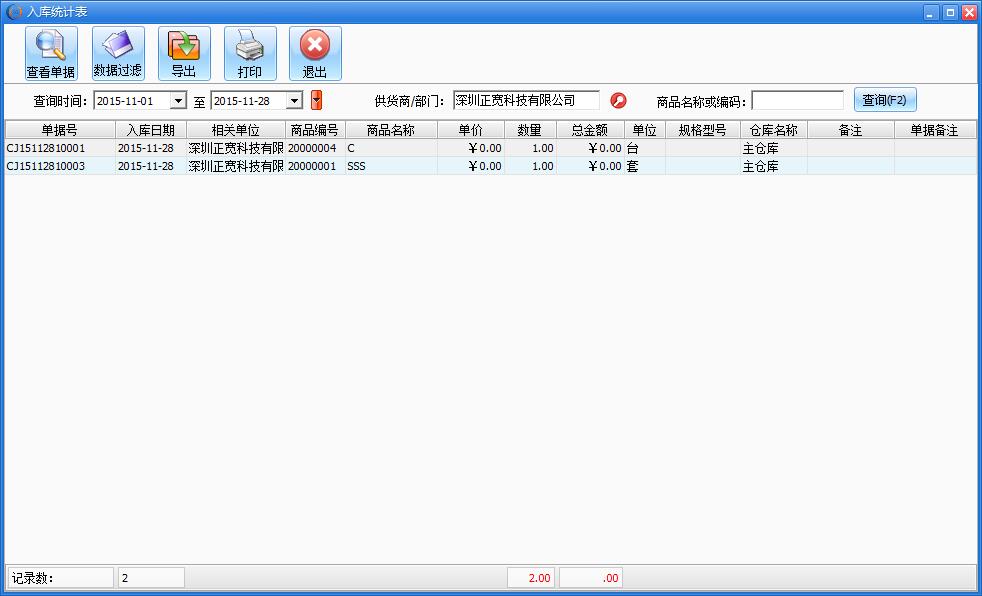Click product code 20000004 cell
Viewport: 982px width, 596px height.
[315, 148]
